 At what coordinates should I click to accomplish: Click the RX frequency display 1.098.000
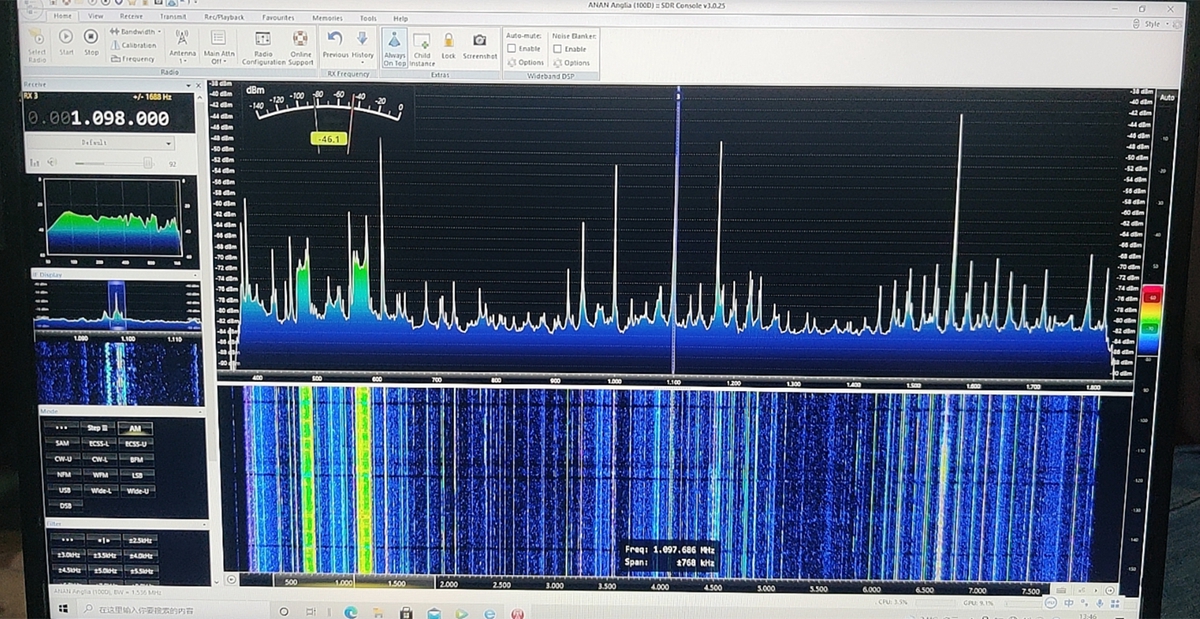point(99,119)
